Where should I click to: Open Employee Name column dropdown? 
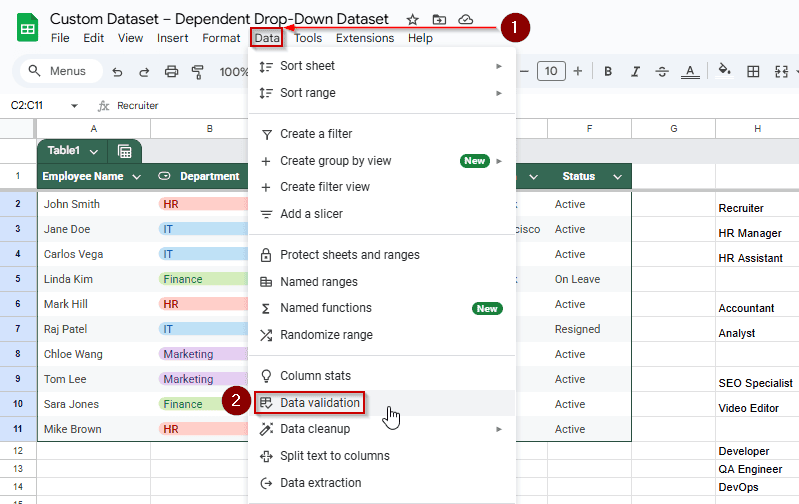(137, 177)
